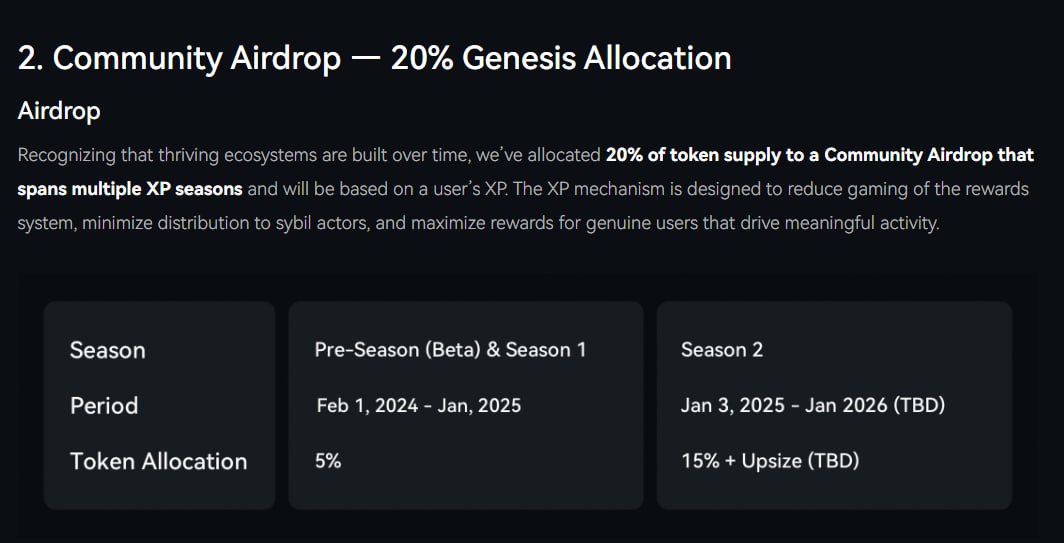Click the "Airdrop" subheading
This screenshot has height=543, width=1064.
pyautogui.click(x=59, y=111)
